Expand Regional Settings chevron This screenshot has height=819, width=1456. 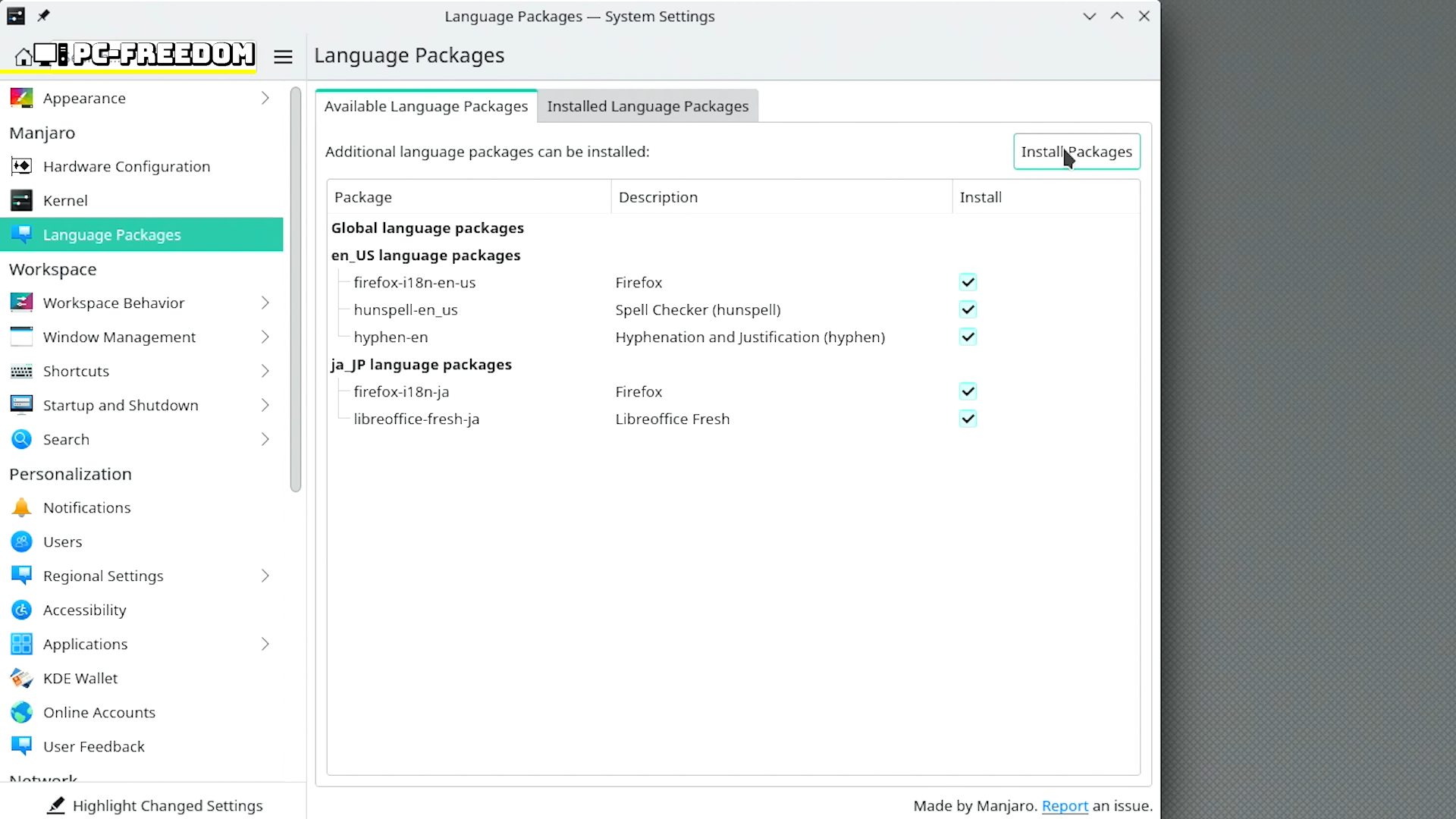pyautogui.click(x=265, y=576)
